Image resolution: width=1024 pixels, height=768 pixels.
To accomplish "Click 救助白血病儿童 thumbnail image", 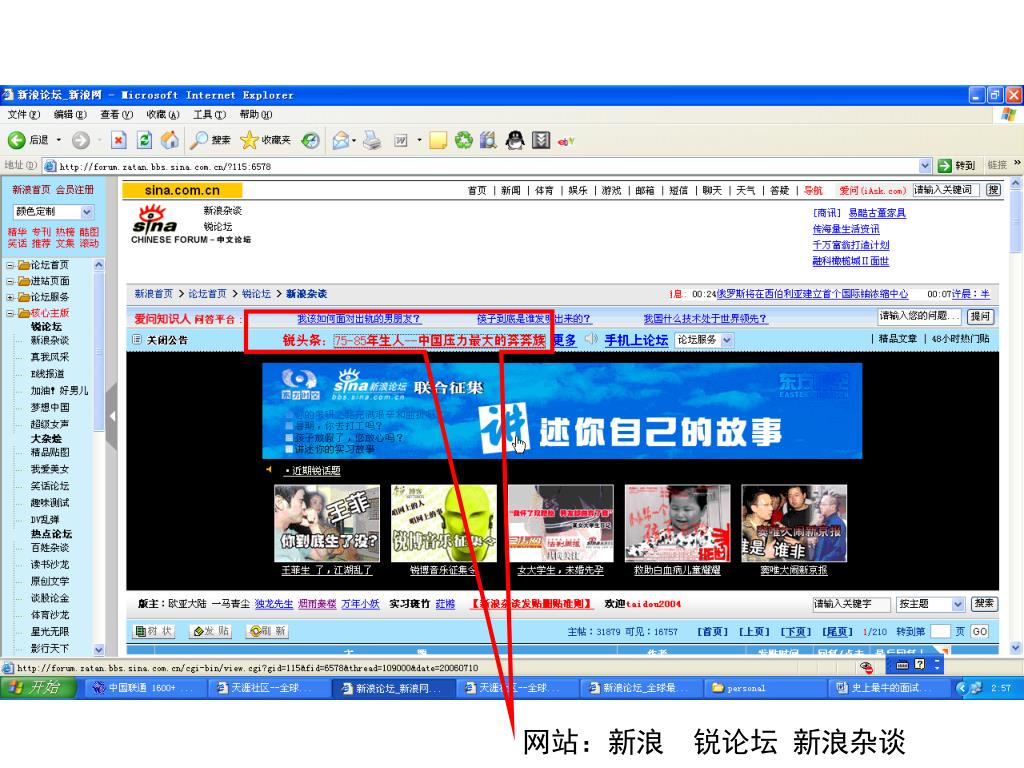I will click(x=677, y=523).
